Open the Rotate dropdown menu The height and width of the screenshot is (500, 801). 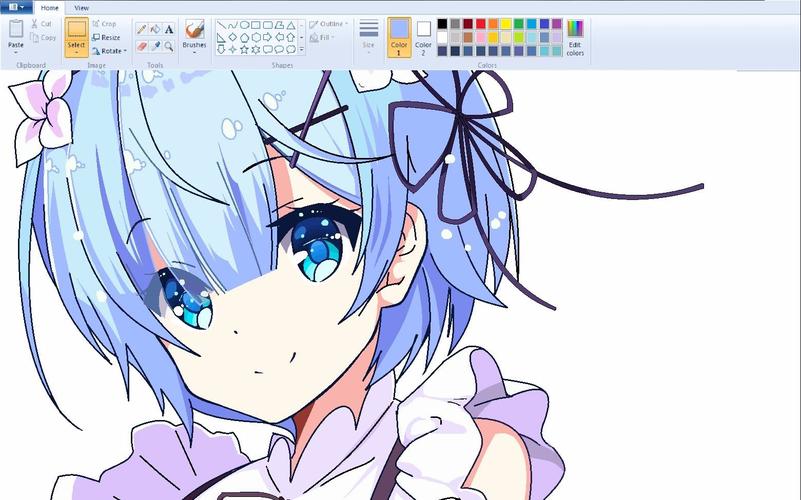(x=109, y=51)
